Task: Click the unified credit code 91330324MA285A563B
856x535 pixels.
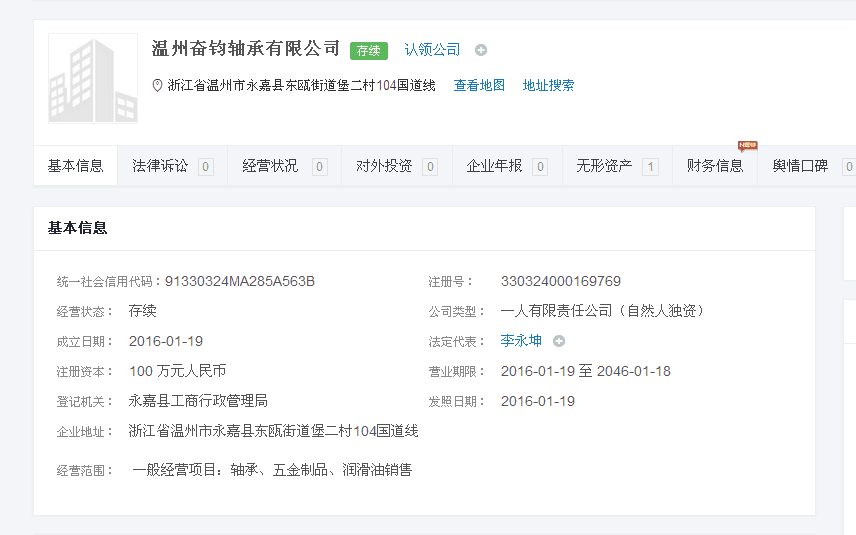Action: (240, 281)
